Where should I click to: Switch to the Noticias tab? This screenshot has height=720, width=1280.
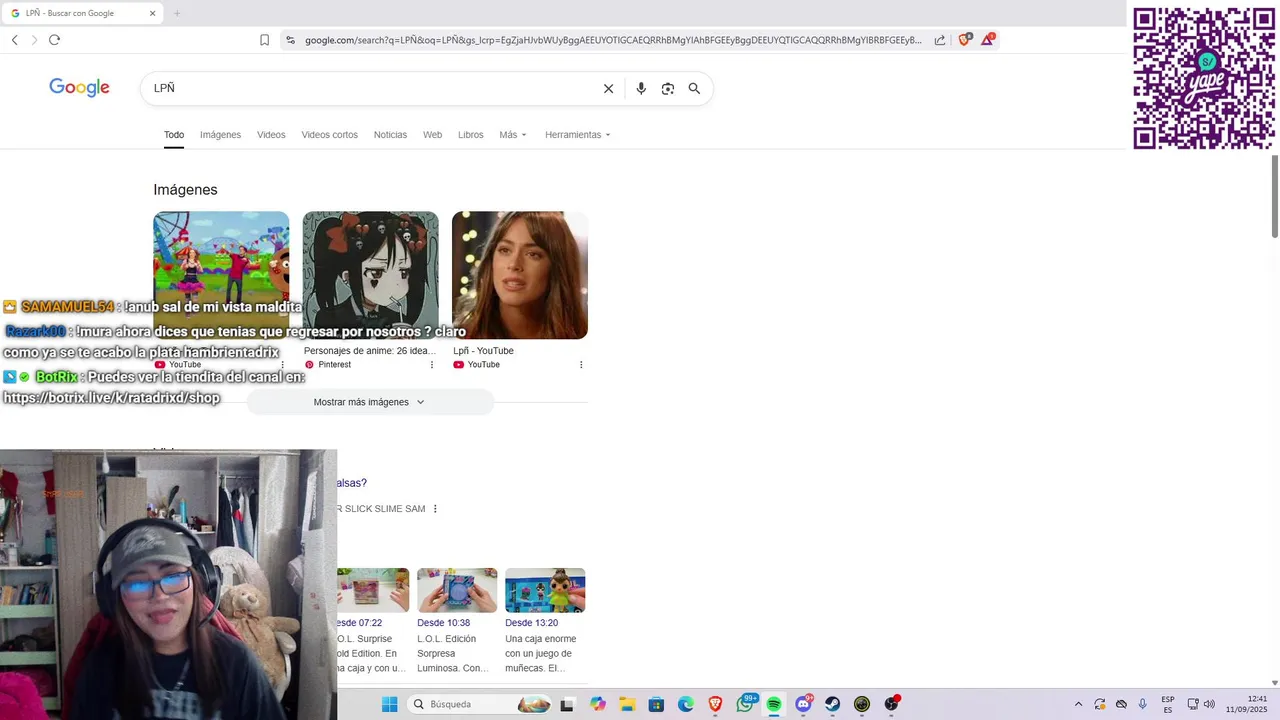(390, 135)
